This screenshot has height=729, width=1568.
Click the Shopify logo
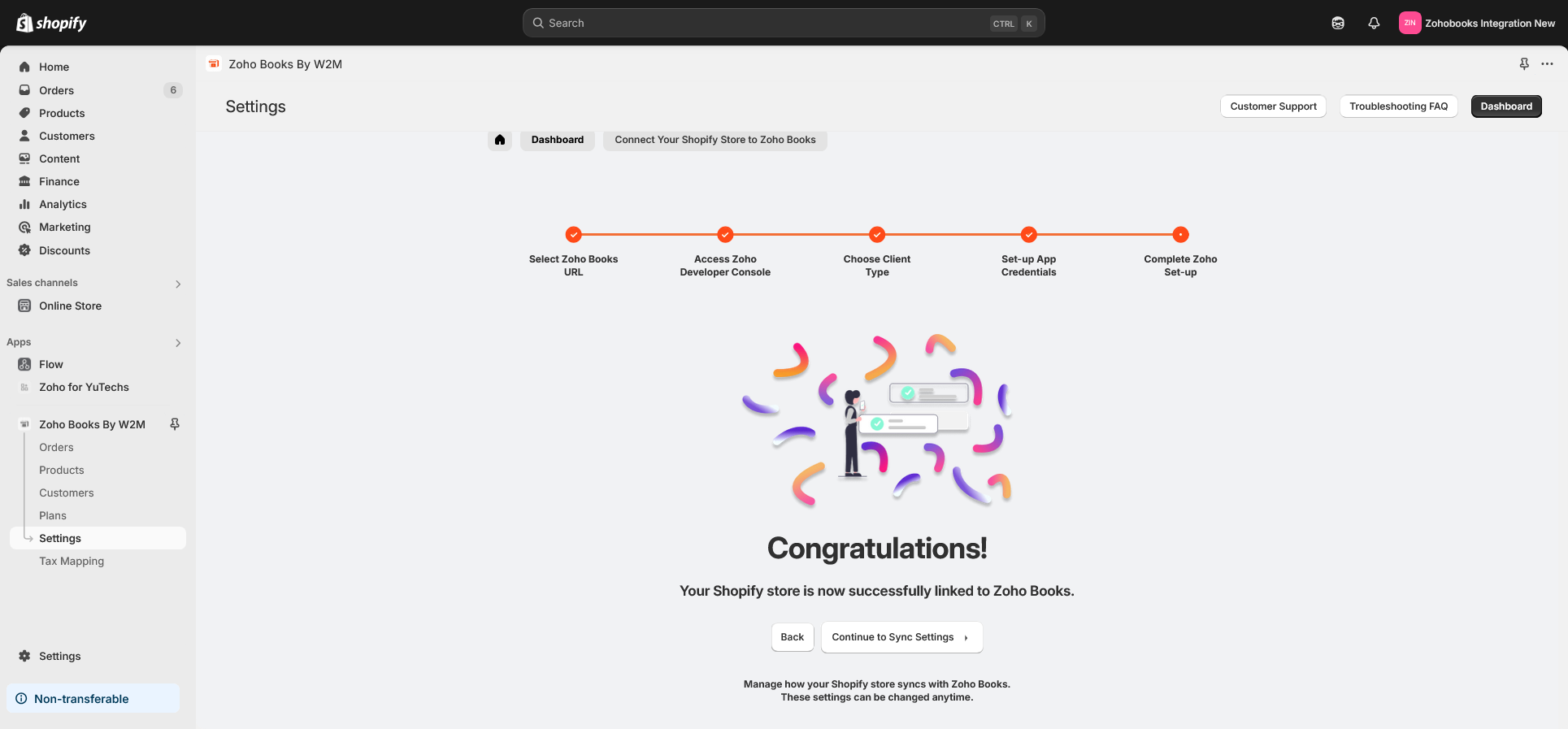[52, 23]
